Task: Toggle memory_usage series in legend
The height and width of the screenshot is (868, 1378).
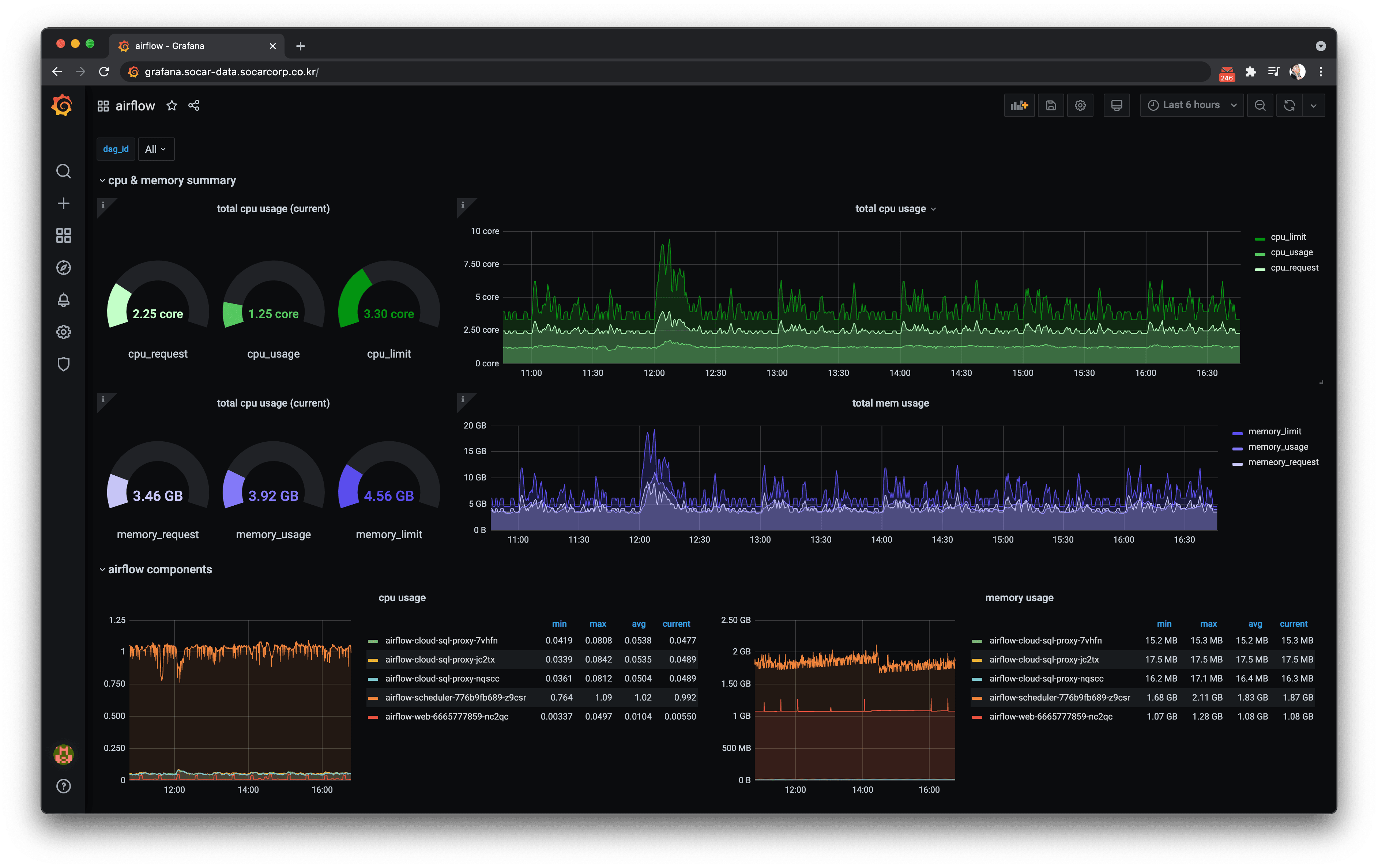Action: [1277, 447]
